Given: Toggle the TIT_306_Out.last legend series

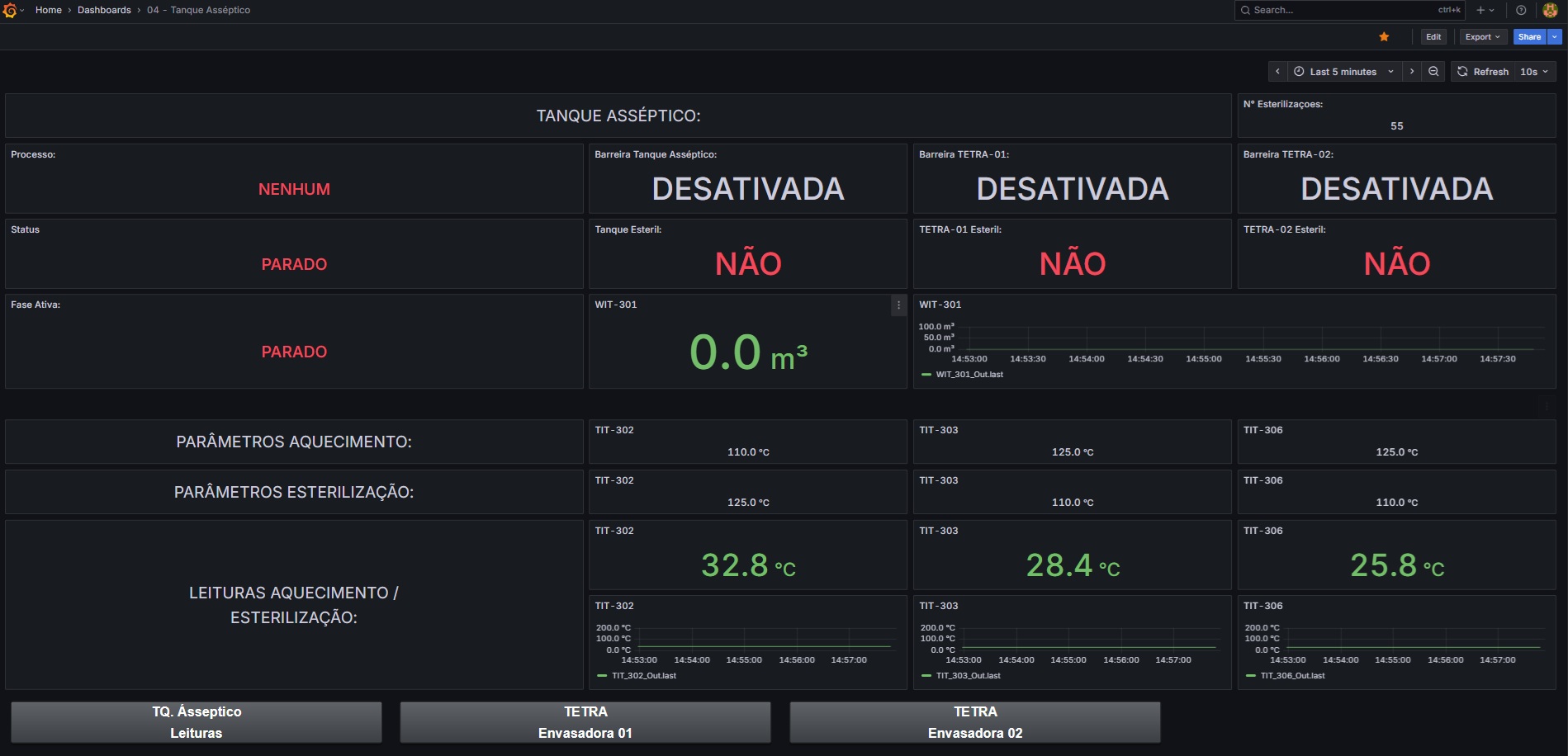Looking at the screenshot, I should click(1291, 675).
